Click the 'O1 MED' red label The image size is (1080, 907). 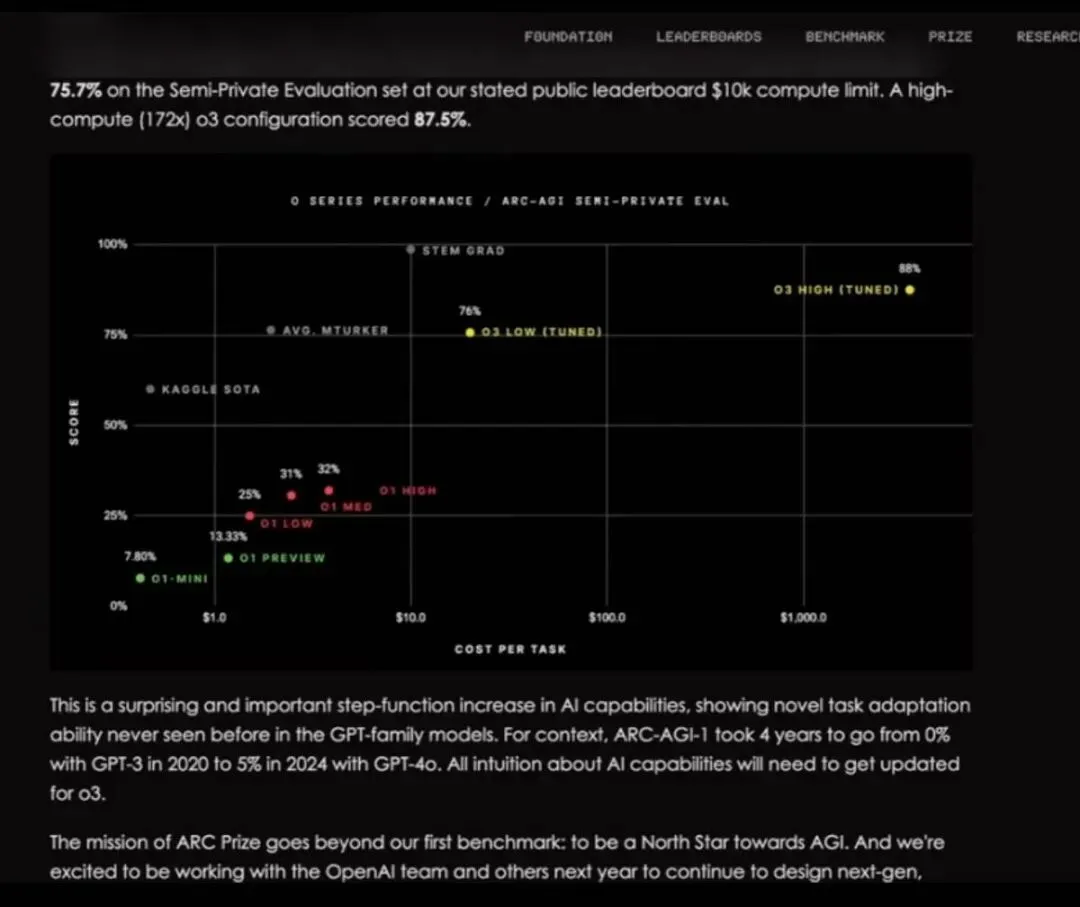346,507
